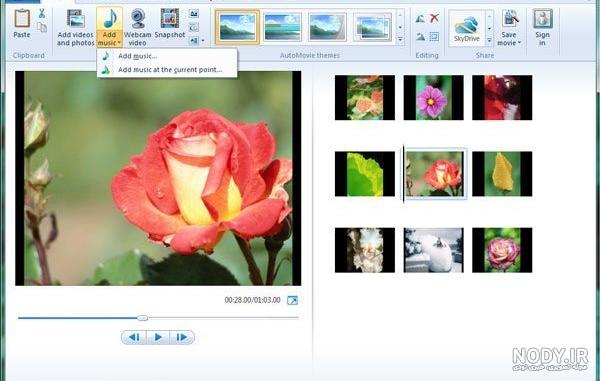Open Add videos and photos
The height and width of the screenshot is (381, 600).
pyautogui.click(x=75, y=28)
